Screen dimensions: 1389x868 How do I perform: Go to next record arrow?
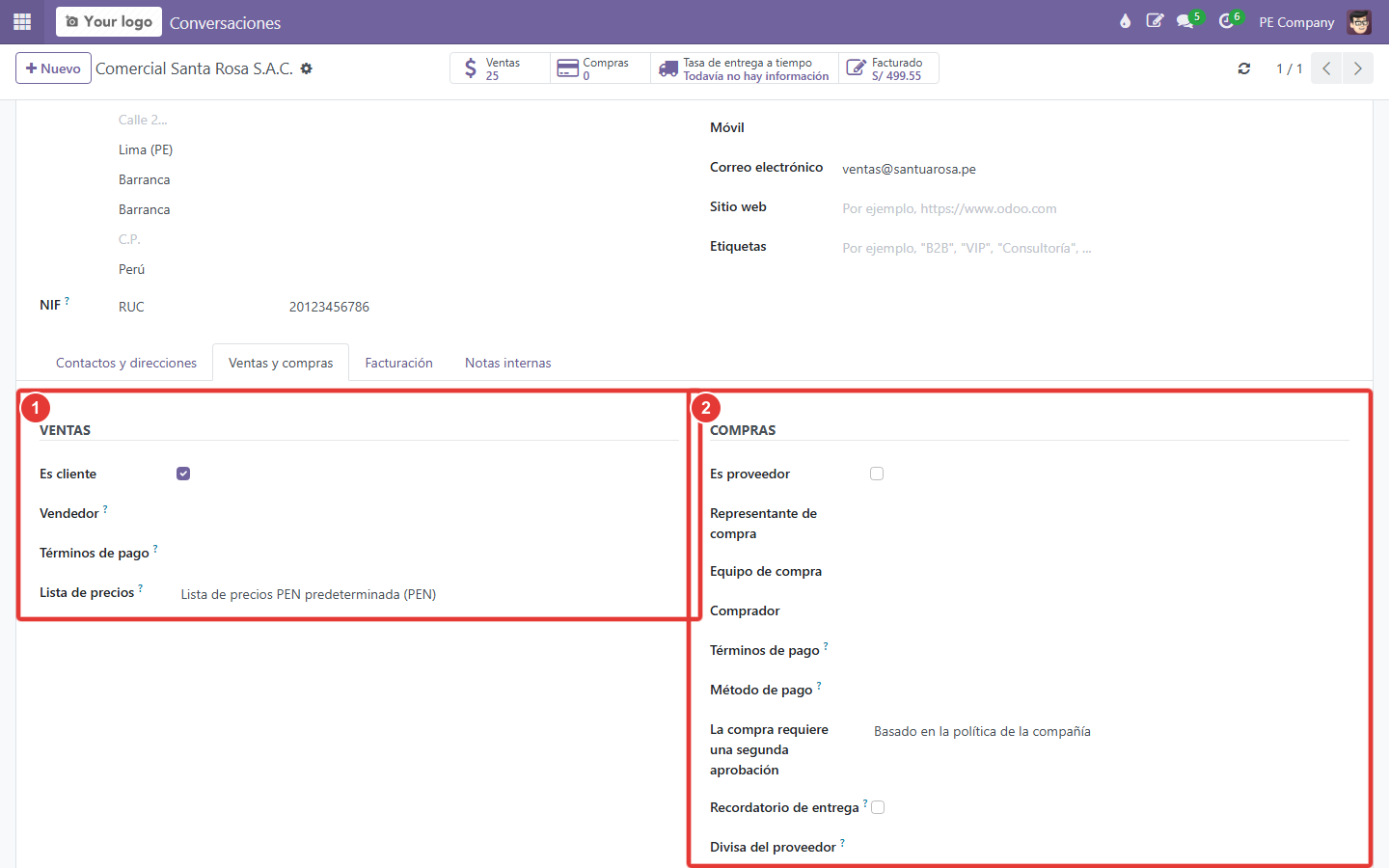click(1358, 68)
